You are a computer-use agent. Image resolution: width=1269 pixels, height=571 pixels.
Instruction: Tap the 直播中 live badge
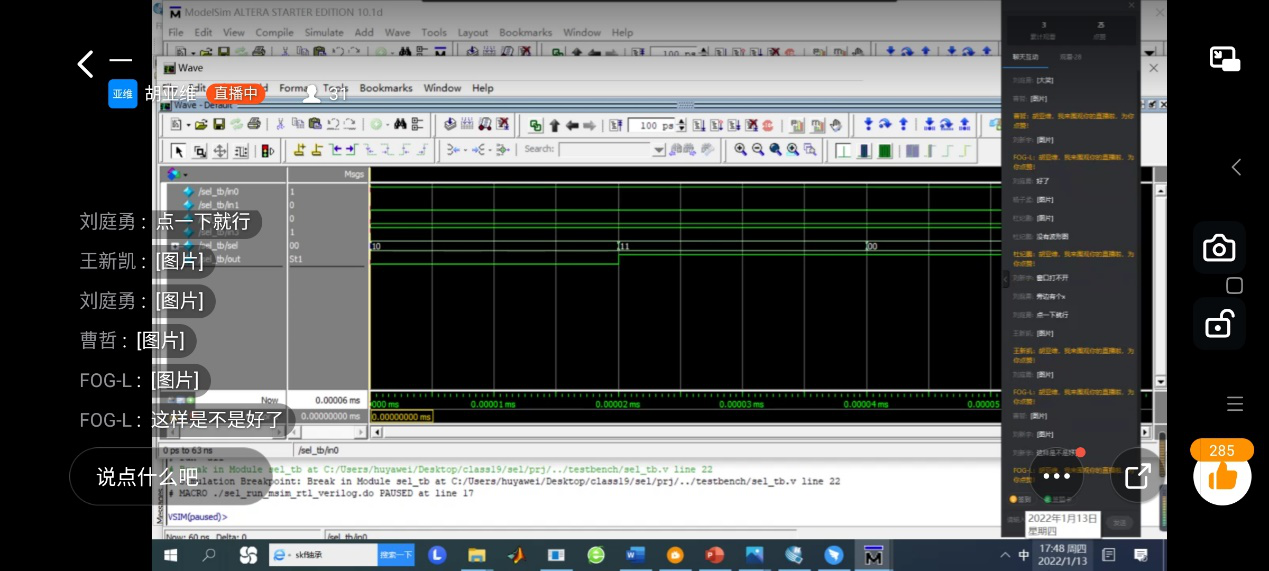(x=236, y=93)
